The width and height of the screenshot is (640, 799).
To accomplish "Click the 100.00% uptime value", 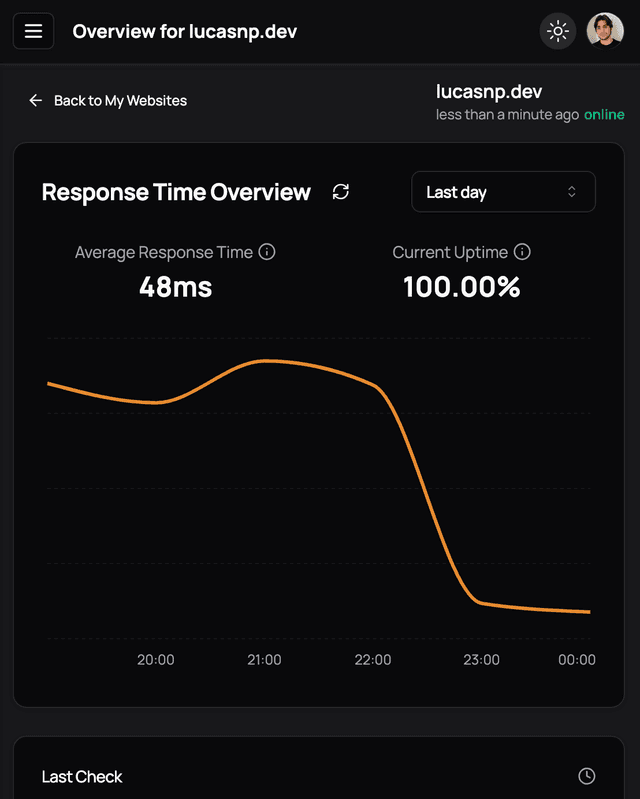I will click(x=461, y=288).
